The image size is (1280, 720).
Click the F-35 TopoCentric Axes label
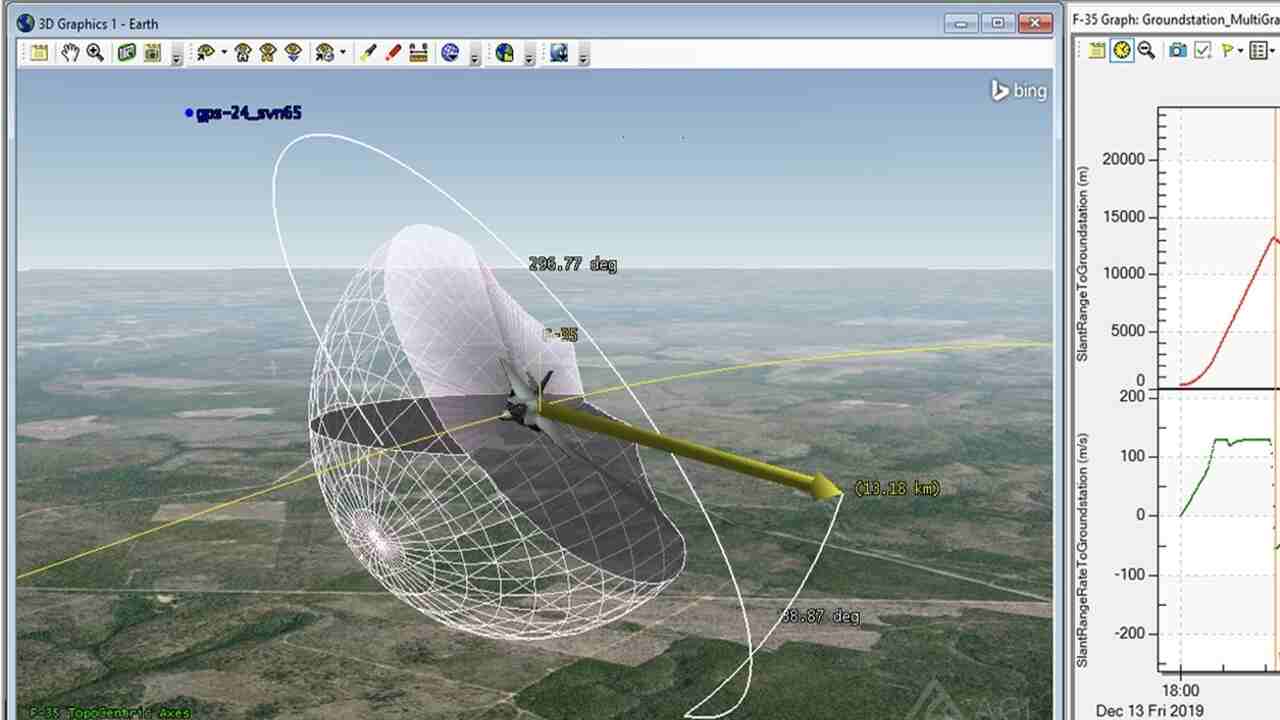click(110, 713)
